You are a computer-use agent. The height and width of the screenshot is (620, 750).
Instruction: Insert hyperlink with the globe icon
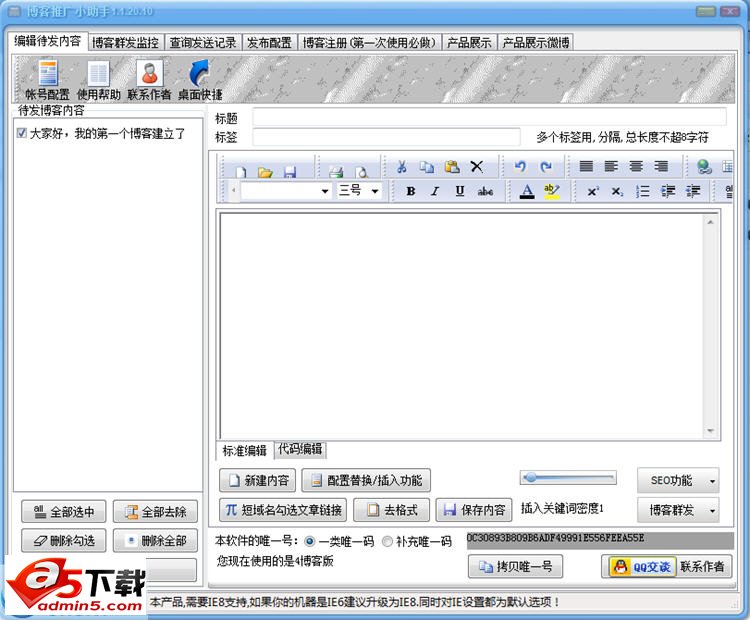(704, 166)
